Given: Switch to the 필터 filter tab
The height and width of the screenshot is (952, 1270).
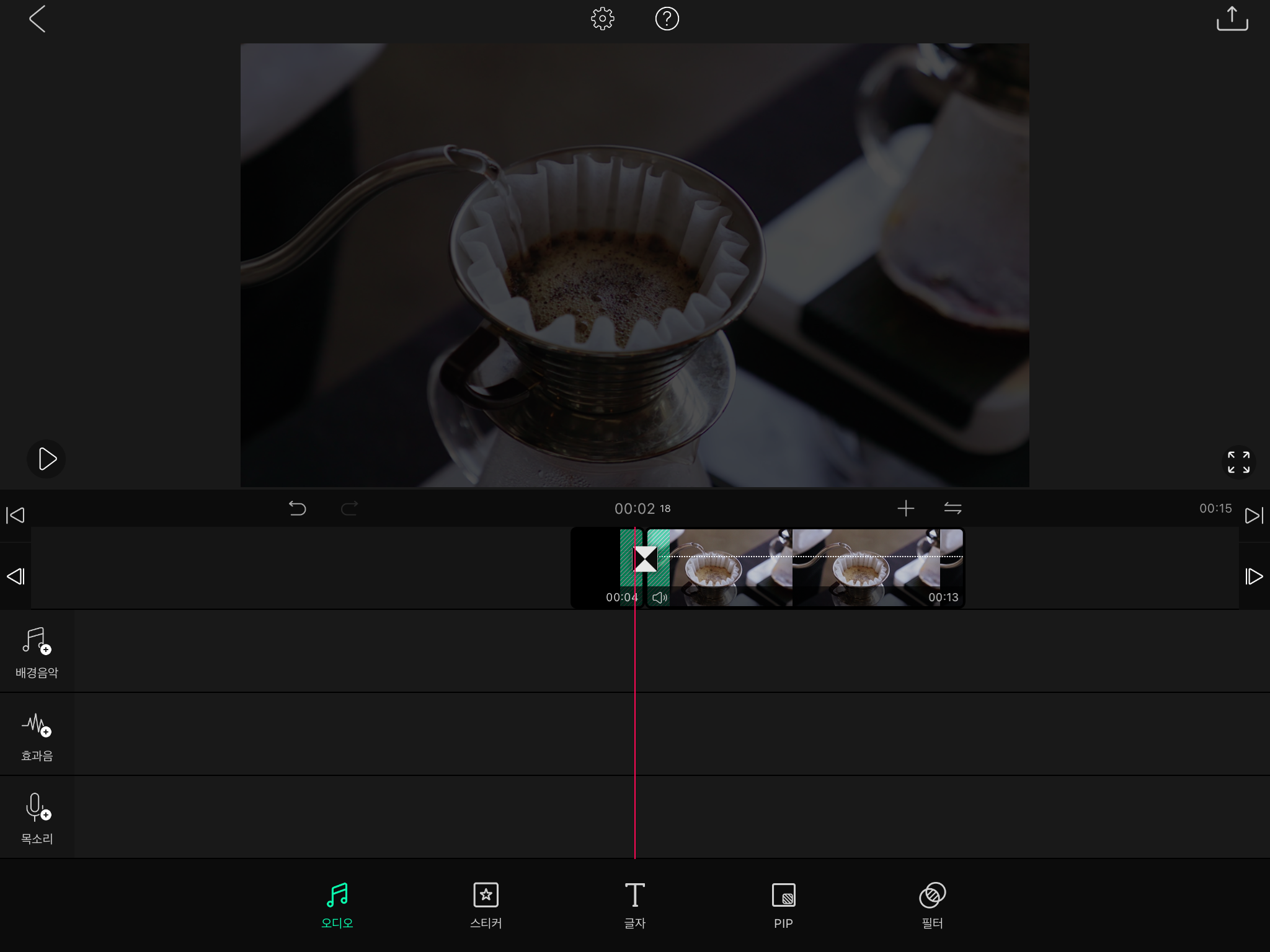Looking at the screenshot, I should [932, 905].
